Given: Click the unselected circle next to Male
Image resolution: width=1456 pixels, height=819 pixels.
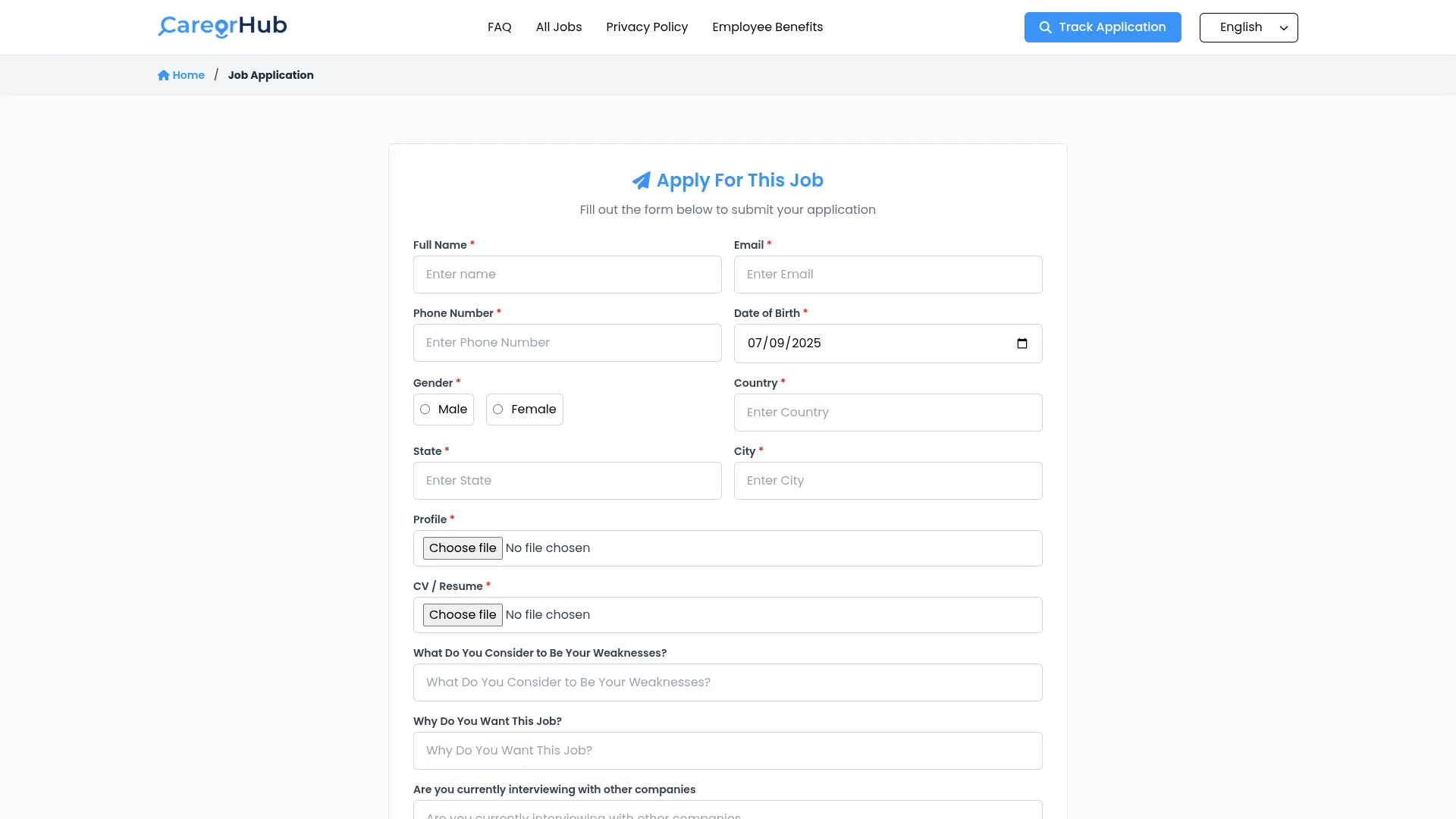Looking at the screenshot, I should [425, 409].
